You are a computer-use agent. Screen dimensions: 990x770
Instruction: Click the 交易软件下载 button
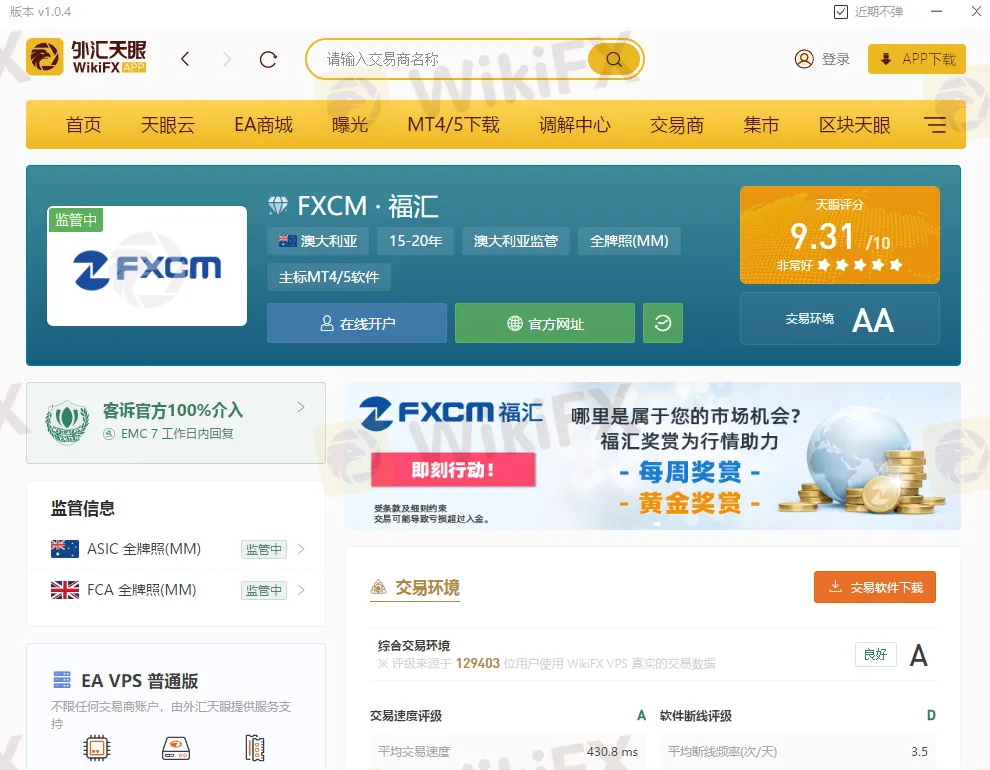click(875, 587)
